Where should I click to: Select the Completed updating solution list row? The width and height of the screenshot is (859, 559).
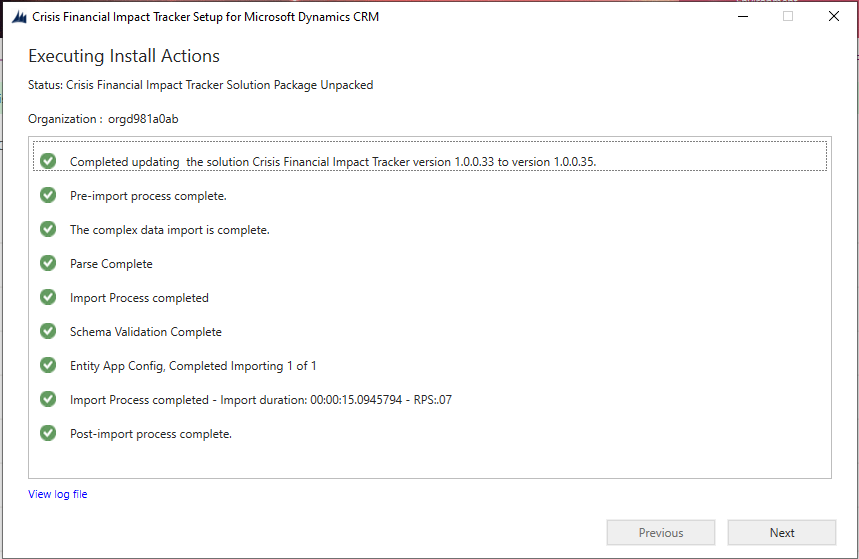point(430,156)
